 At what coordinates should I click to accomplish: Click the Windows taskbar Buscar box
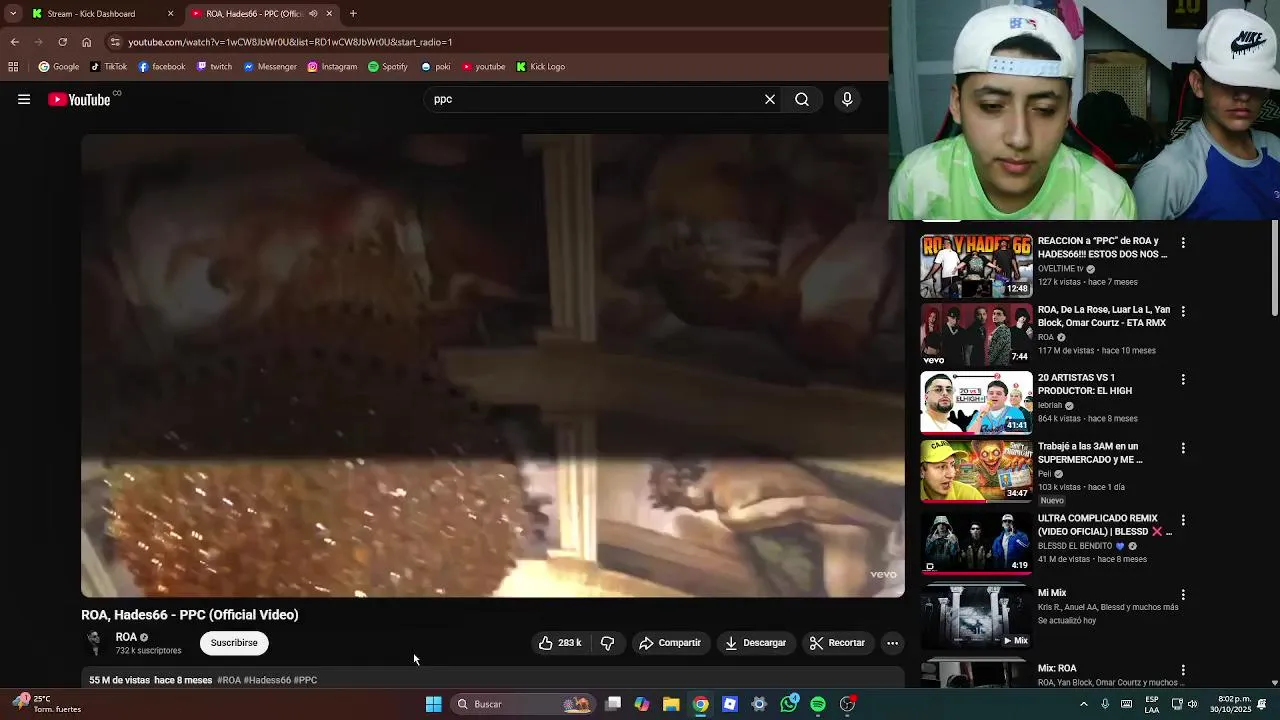(x=522, y=704)
